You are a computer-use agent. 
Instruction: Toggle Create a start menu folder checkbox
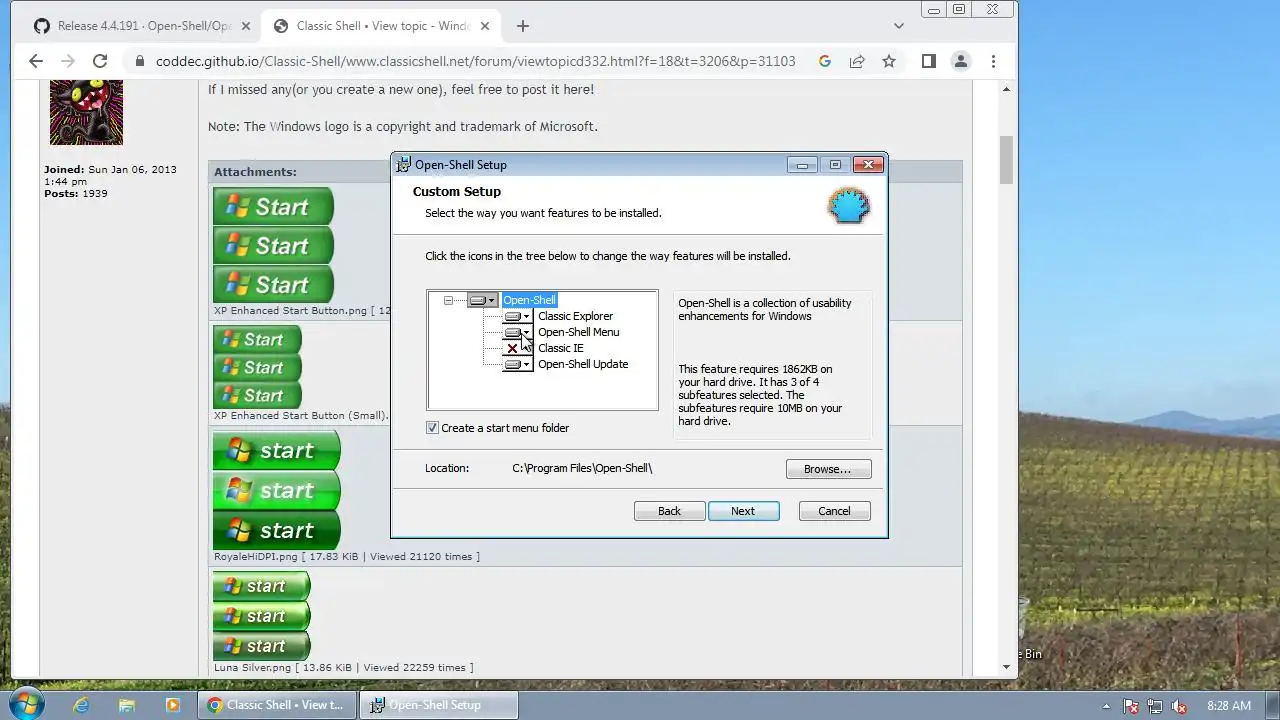pyautogui.click(x=432, y=428)
